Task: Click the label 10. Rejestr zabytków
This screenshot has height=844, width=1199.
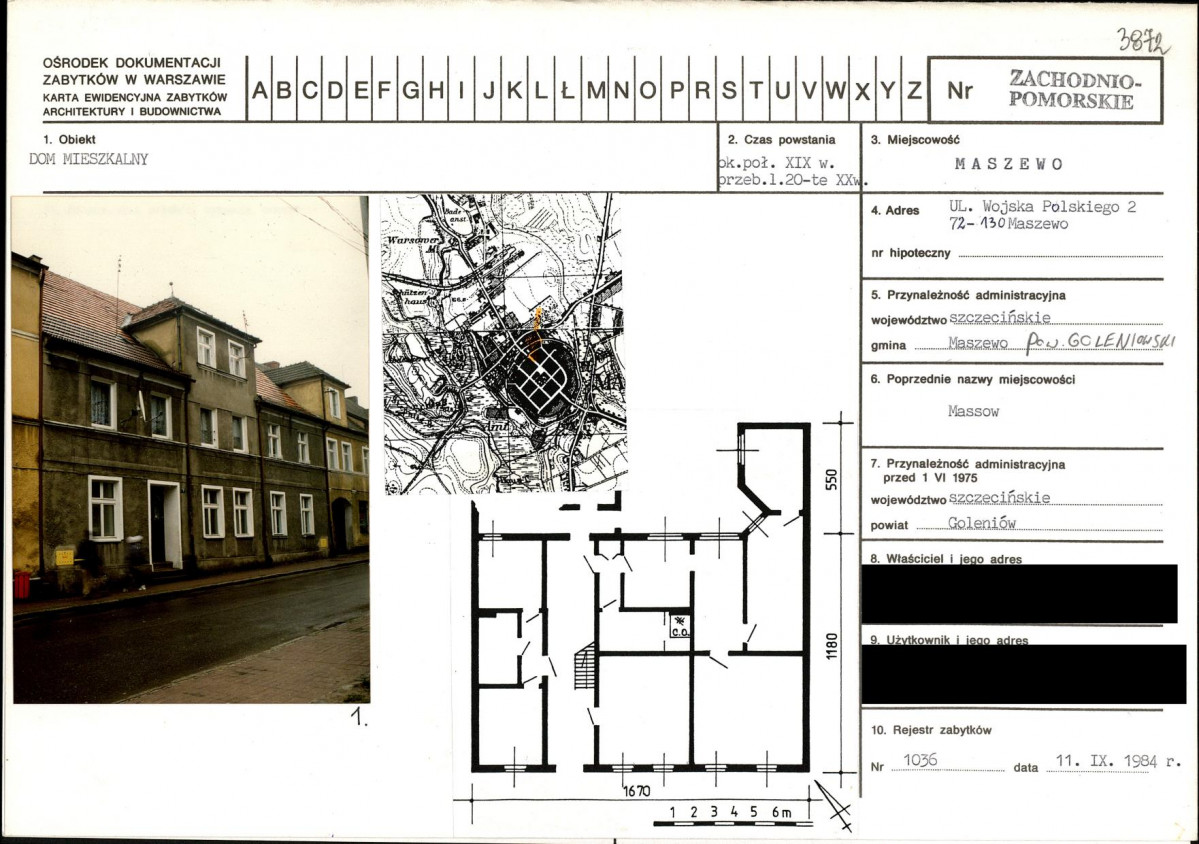Action: point(931,730)
